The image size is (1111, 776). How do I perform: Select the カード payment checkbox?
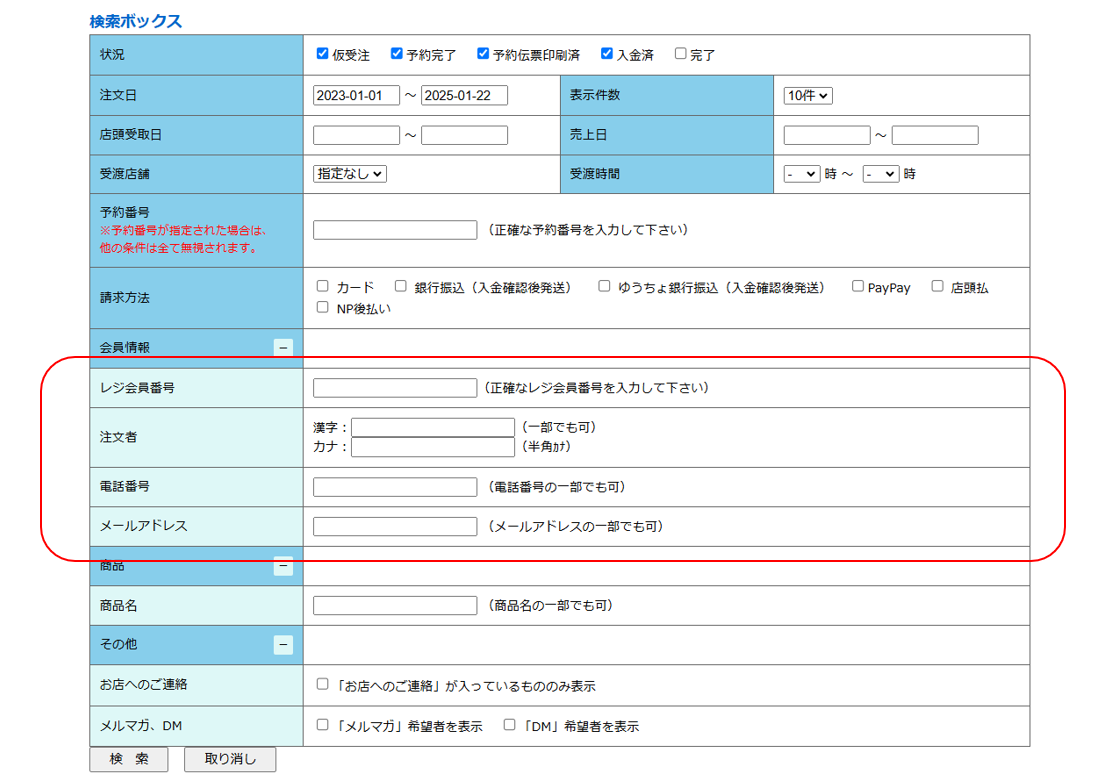coord(322,286)
